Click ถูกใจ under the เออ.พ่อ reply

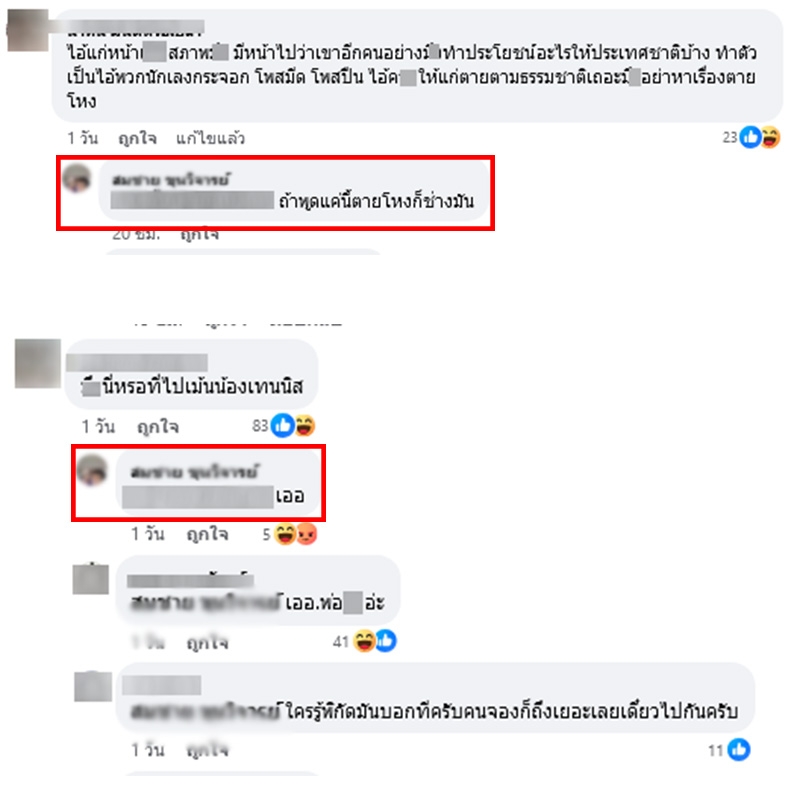(x=207, y=643)
